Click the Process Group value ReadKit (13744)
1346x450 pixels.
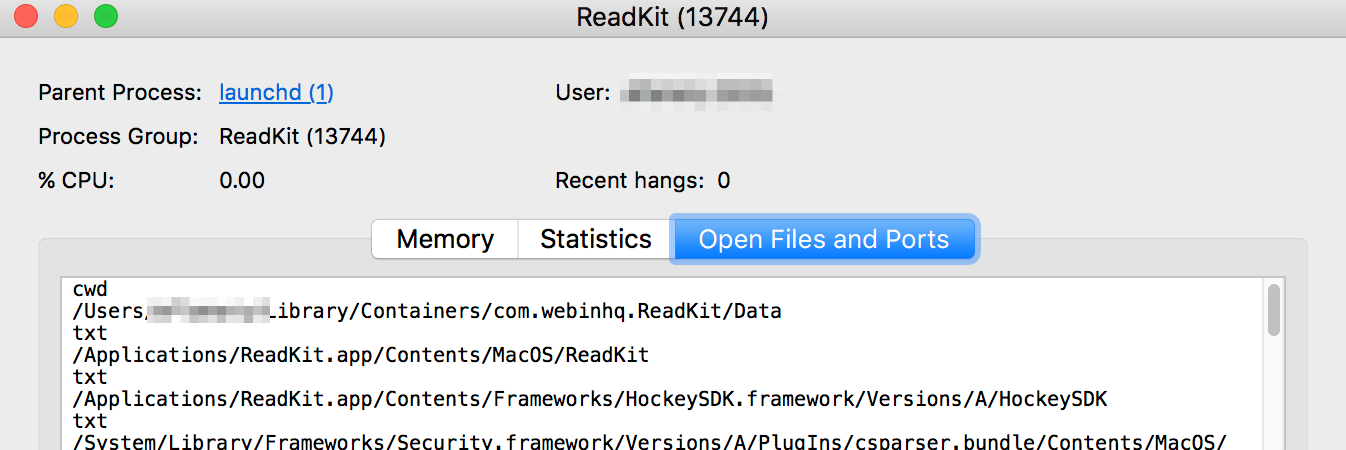(302, 137)
